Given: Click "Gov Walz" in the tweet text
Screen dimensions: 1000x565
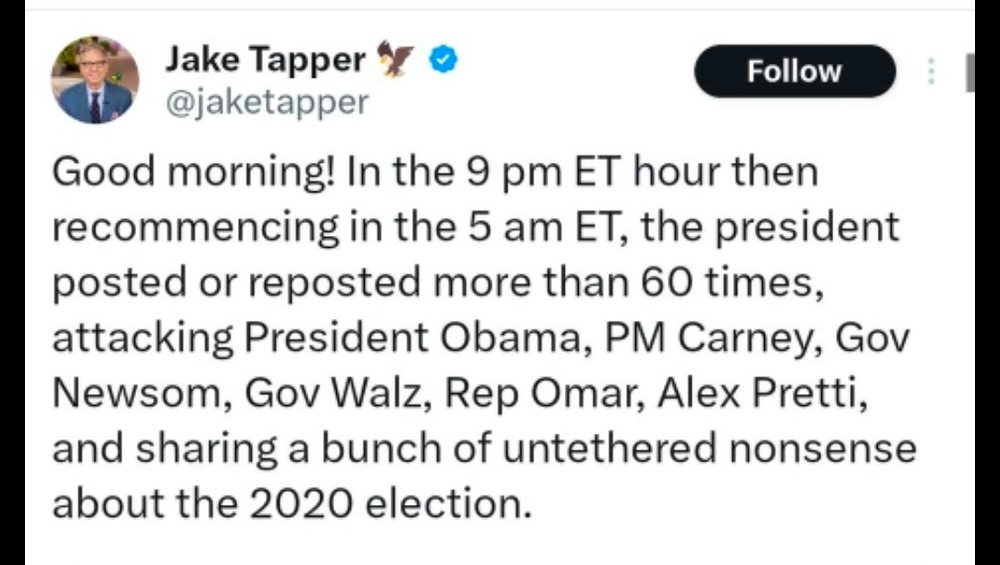Looking at the screenshot, I should (335, 393).
